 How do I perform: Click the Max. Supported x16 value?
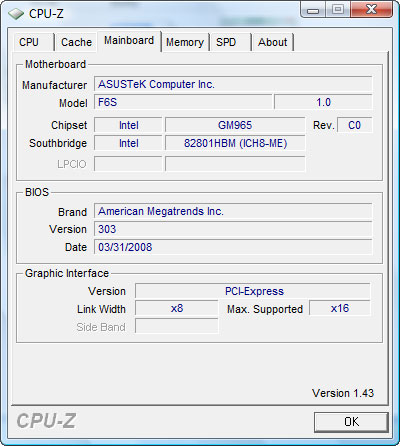[x=340, y=308]
